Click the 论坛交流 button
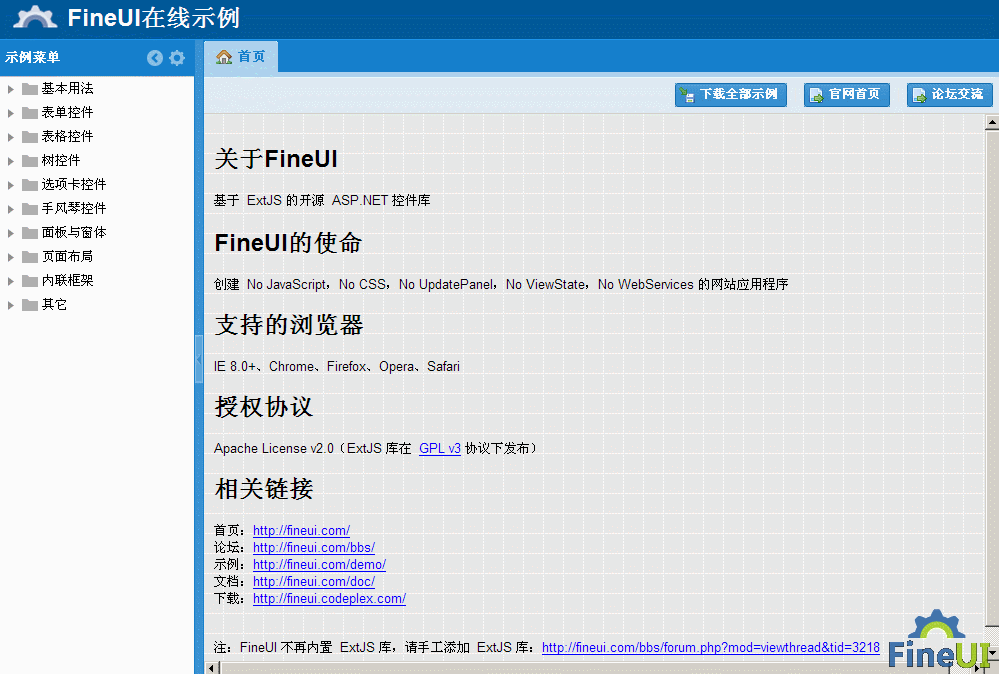Image resolution: width=999 pixels, height=674 pixels. click(950, 95)
